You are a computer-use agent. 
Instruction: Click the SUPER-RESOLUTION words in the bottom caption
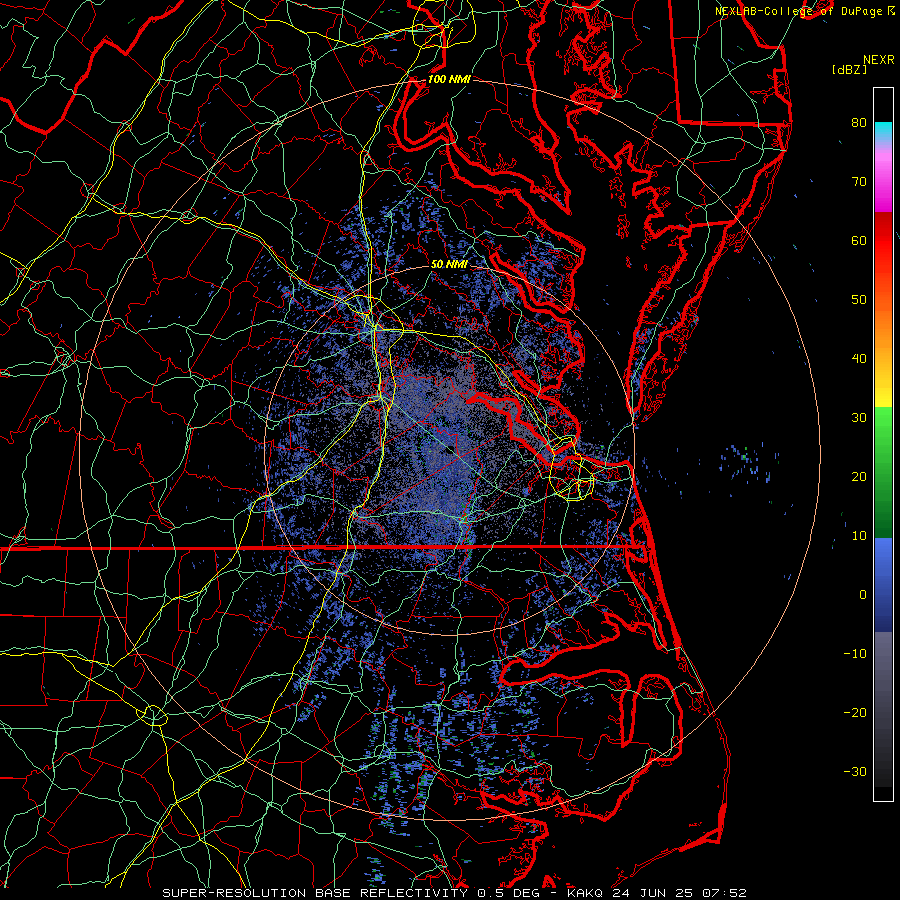234,893
